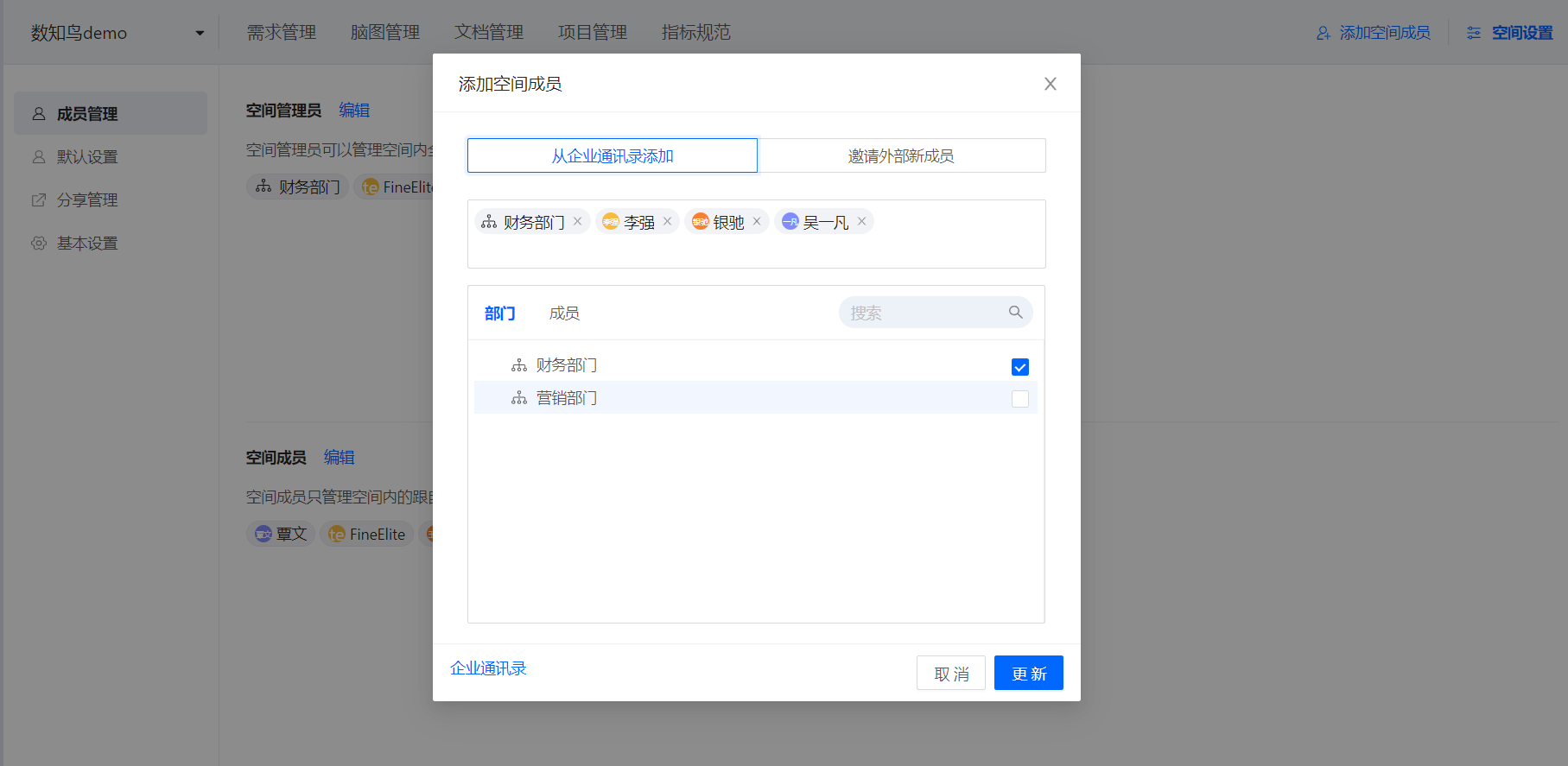Screen dimensions: 1568x766
Task: Click the 更新 button
Action: click(1029, 673)
